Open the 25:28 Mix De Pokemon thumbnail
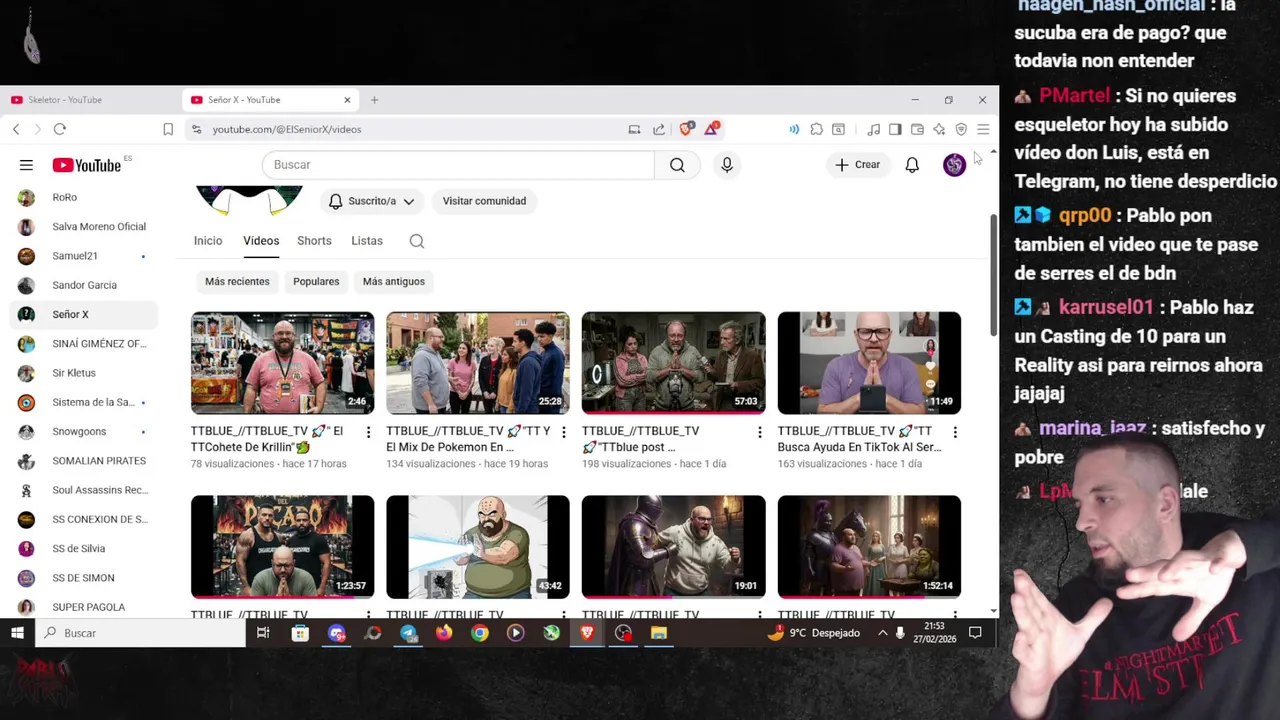 coord(478,363)
